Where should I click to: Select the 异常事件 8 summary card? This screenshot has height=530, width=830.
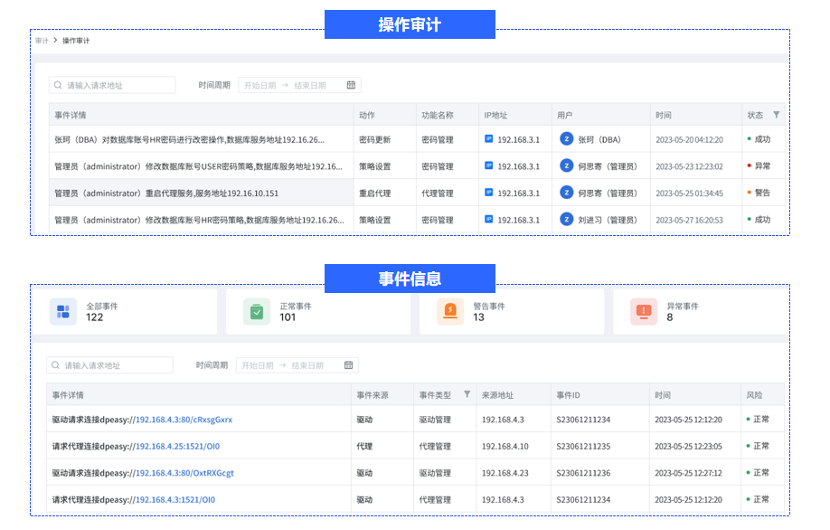[x=701, y=311]
